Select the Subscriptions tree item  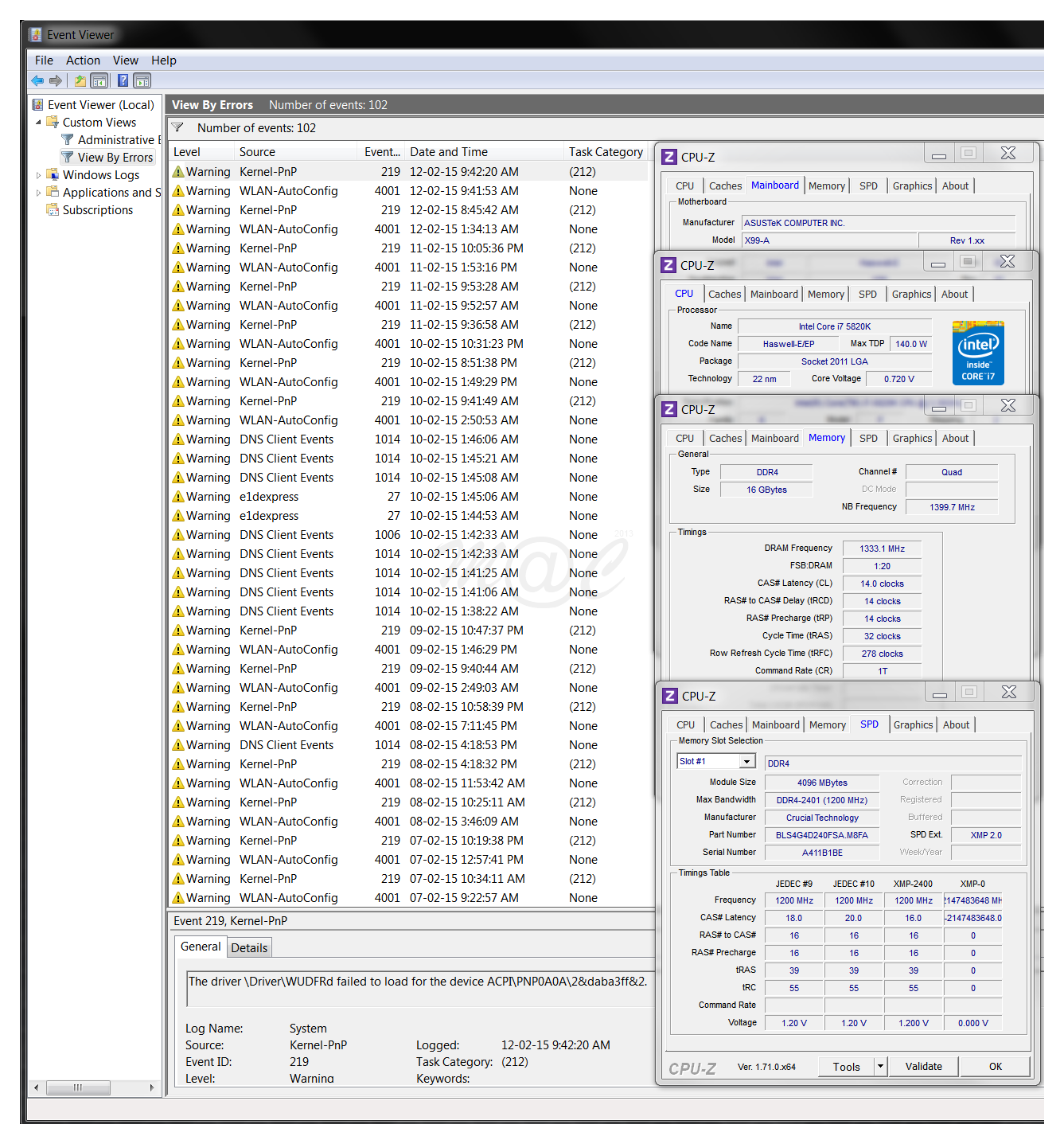pos(98,210)
